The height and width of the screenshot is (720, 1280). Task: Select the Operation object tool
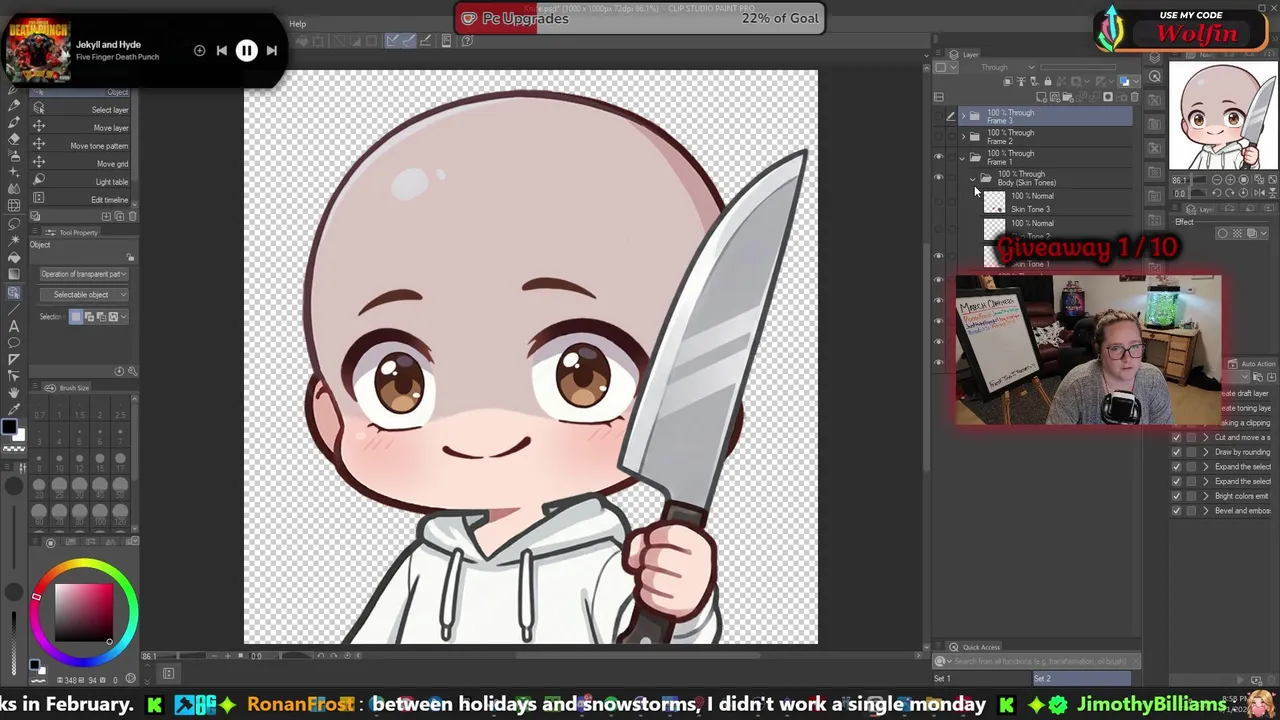click(14, 292)
